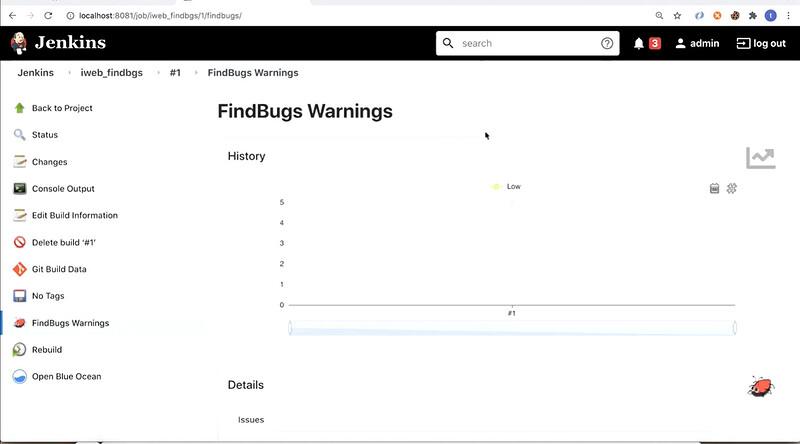Select Delete build '#1'
This screenshot has height=444, width=800.
[64, 242]
